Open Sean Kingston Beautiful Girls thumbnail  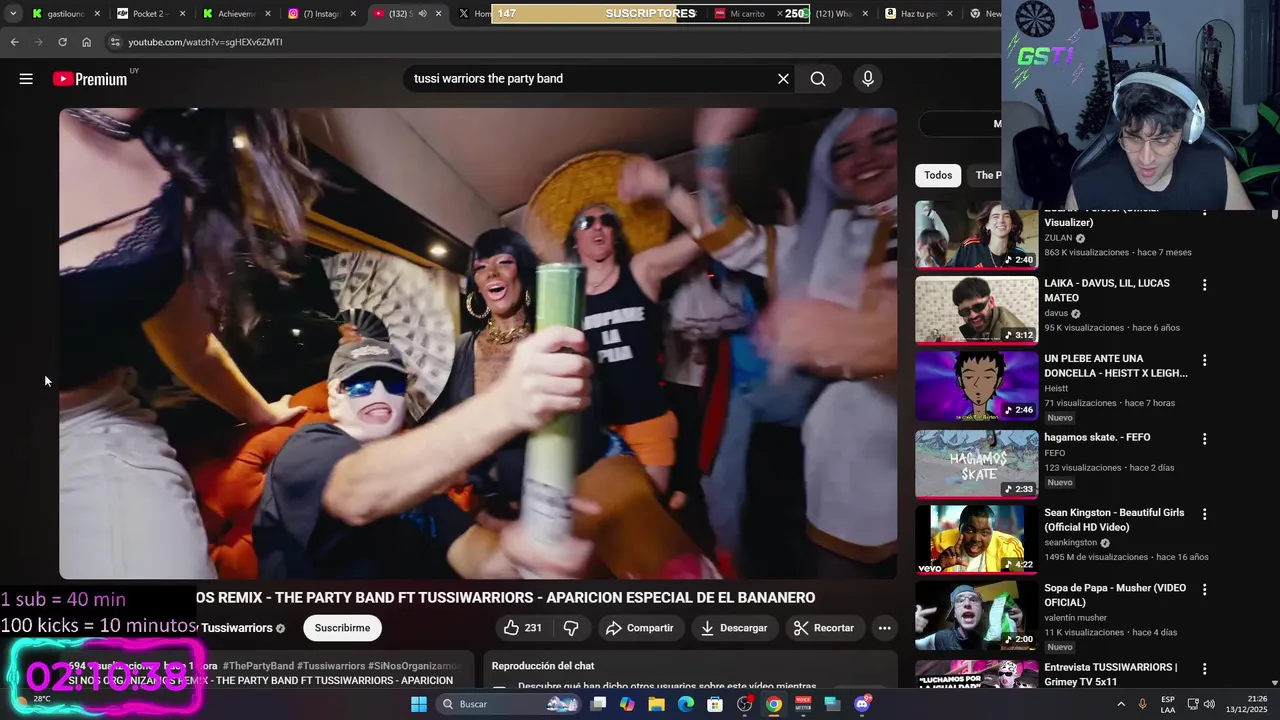point(977,539)
